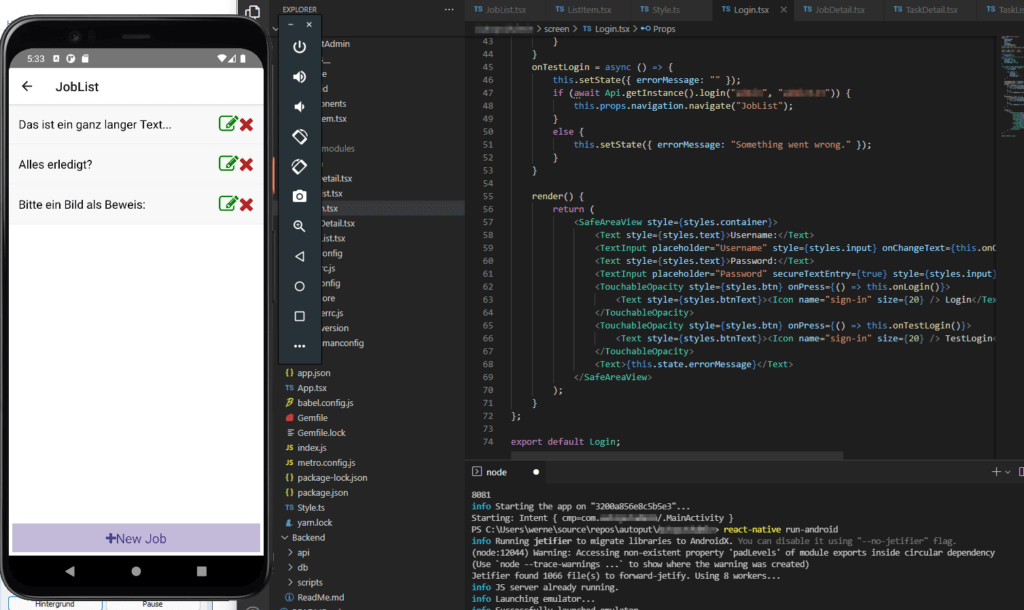The image size is (1024, 610).
Task: Tap the back arrow in the JobList header
Action: [x=28, y=87]
